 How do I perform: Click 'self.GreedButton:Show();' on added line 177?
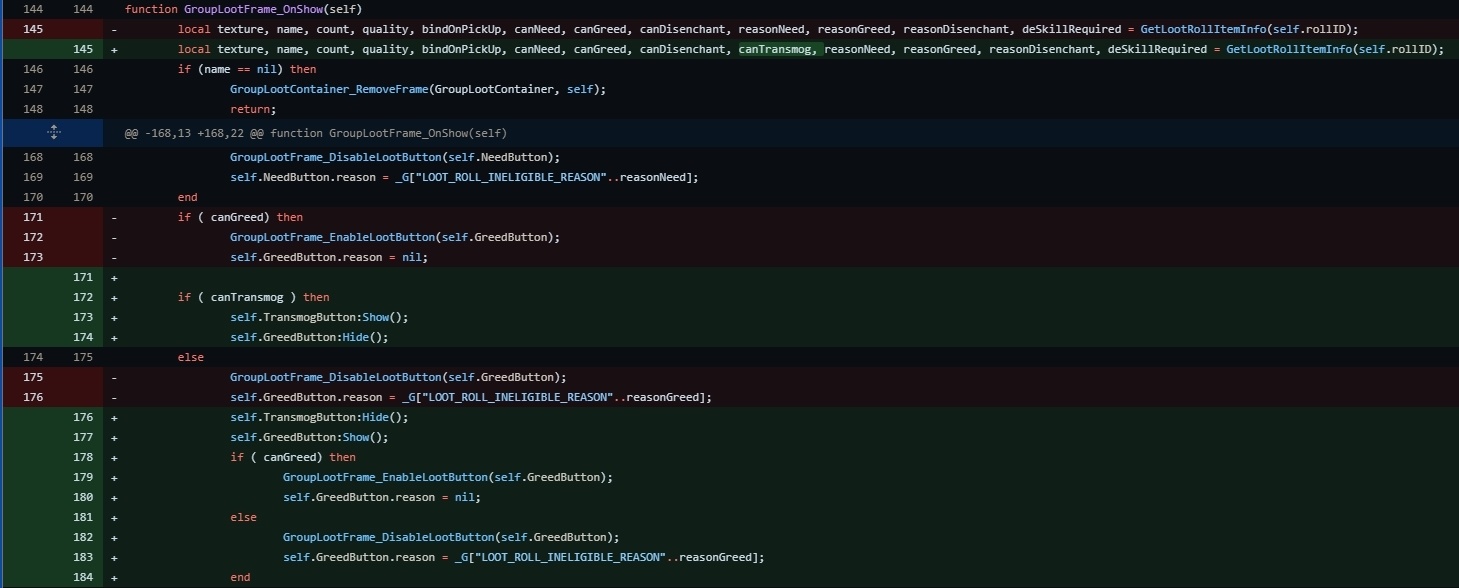coord(309,437)
